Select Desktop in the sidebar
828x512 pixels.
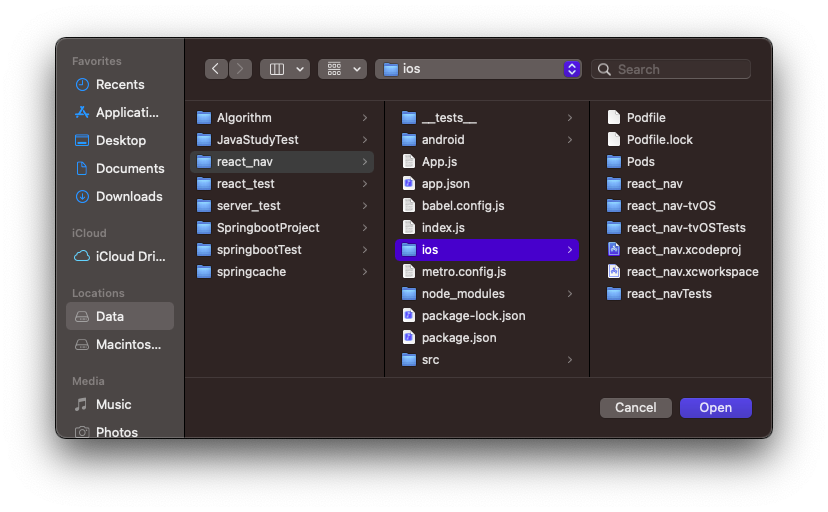coord(120,140)
